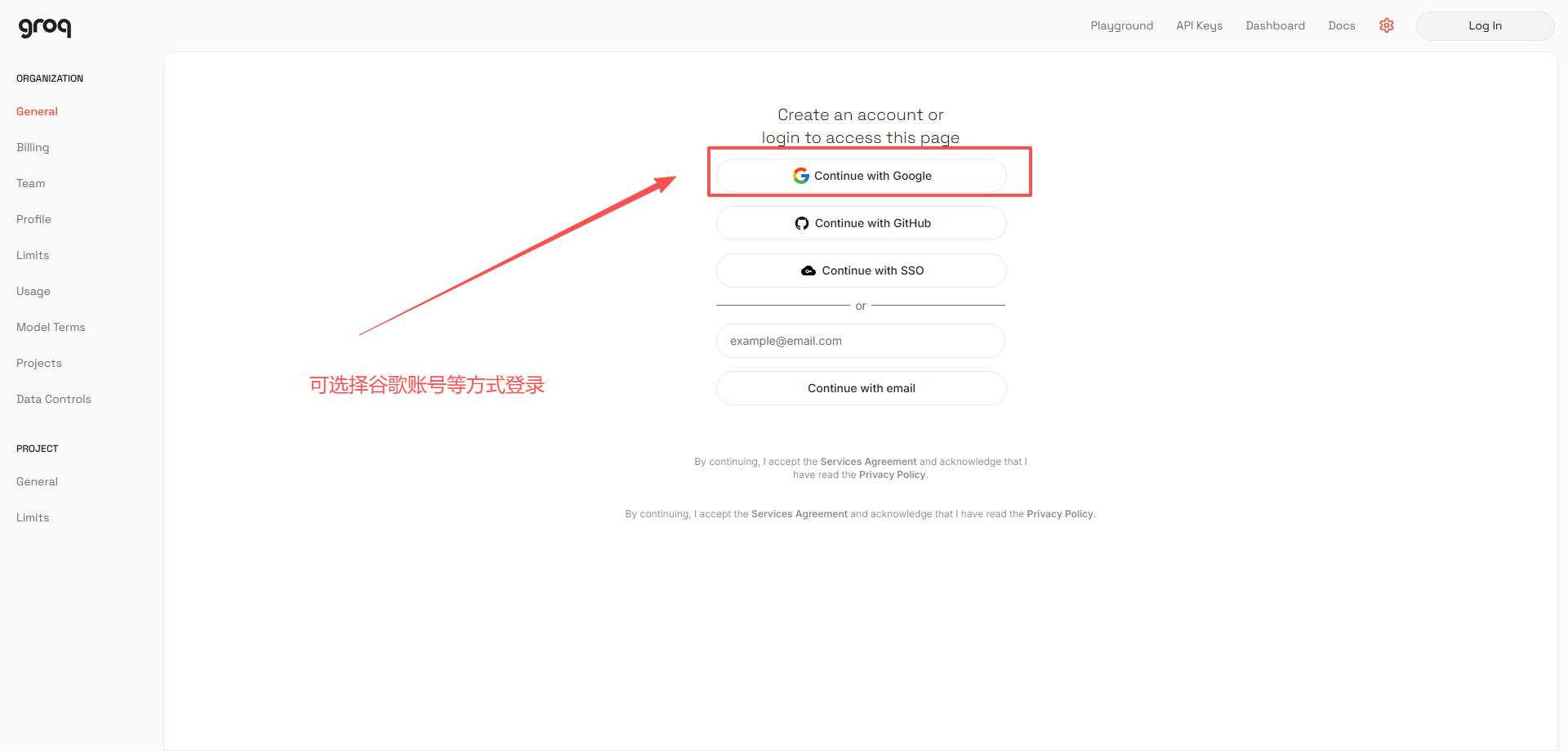This screenshot has height=751, width=1568.
Task: Click the Log In button
Action: pos(1485,25)
